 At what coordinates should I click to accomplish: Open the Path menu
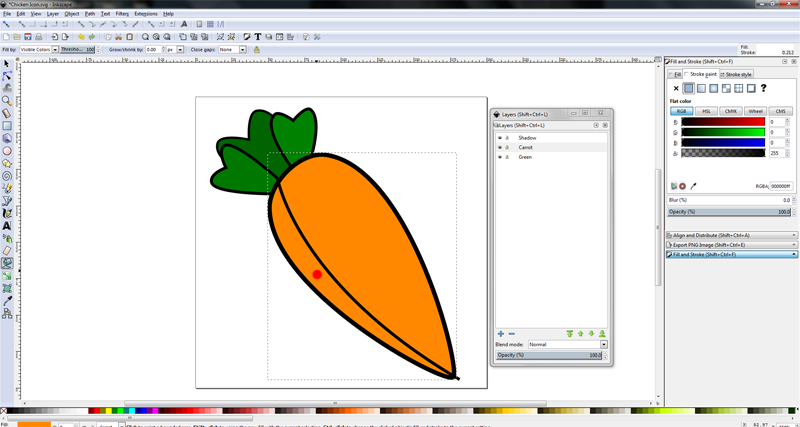(x=90, y=14)
